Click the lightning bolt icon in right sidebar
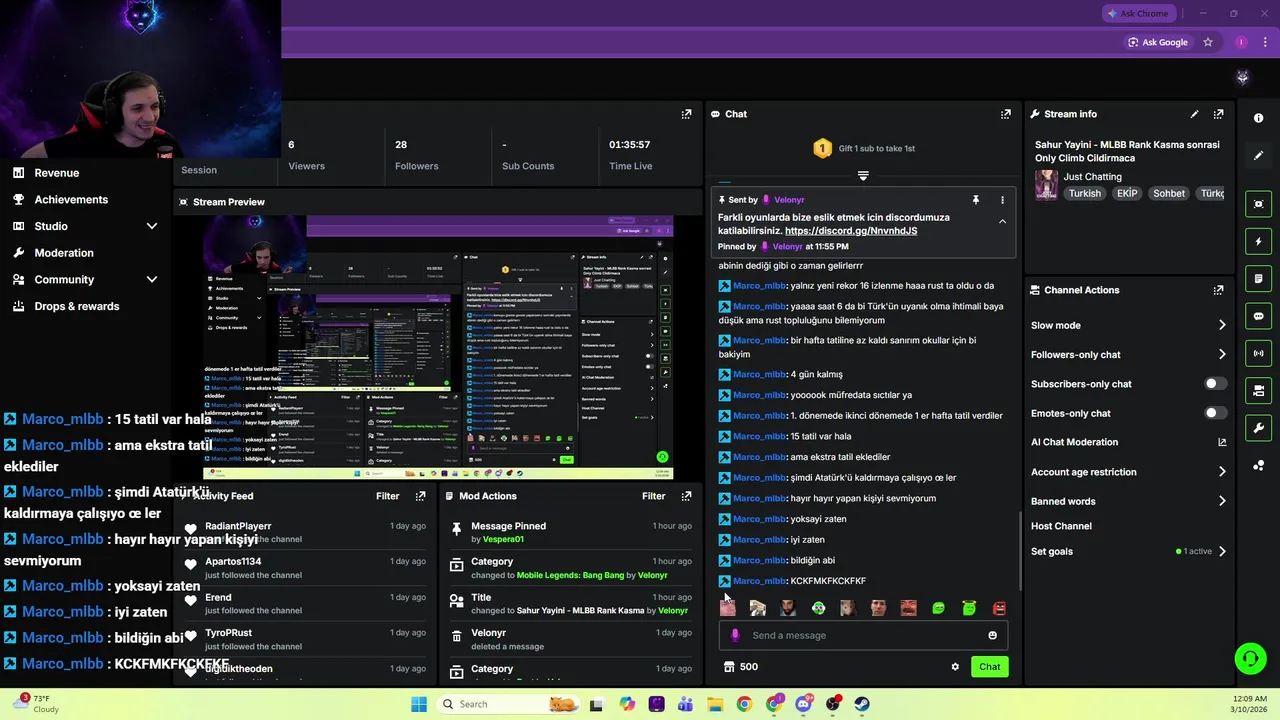Viewport: 1280px width, 720px height. 1258,241
